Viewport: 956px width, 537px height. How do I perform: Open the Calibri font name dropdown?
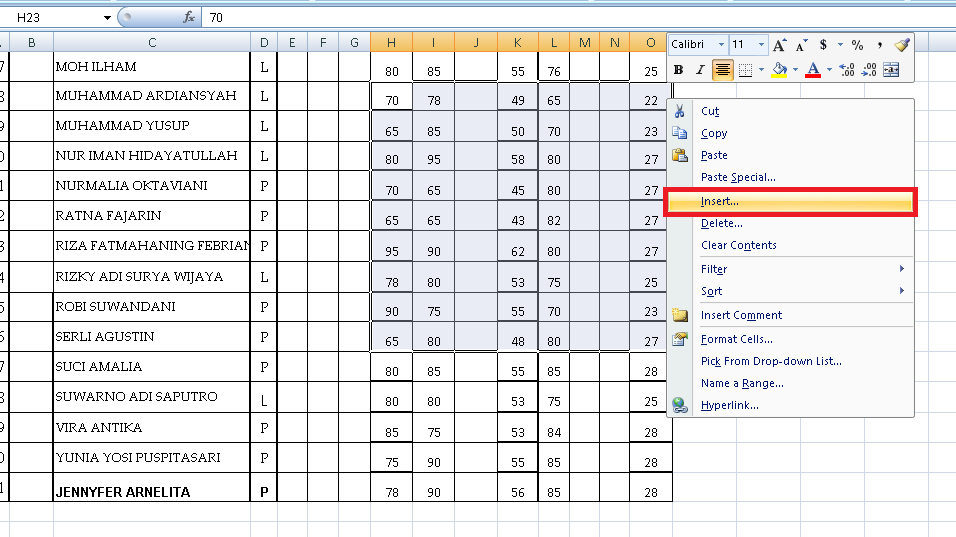(721, 44)
